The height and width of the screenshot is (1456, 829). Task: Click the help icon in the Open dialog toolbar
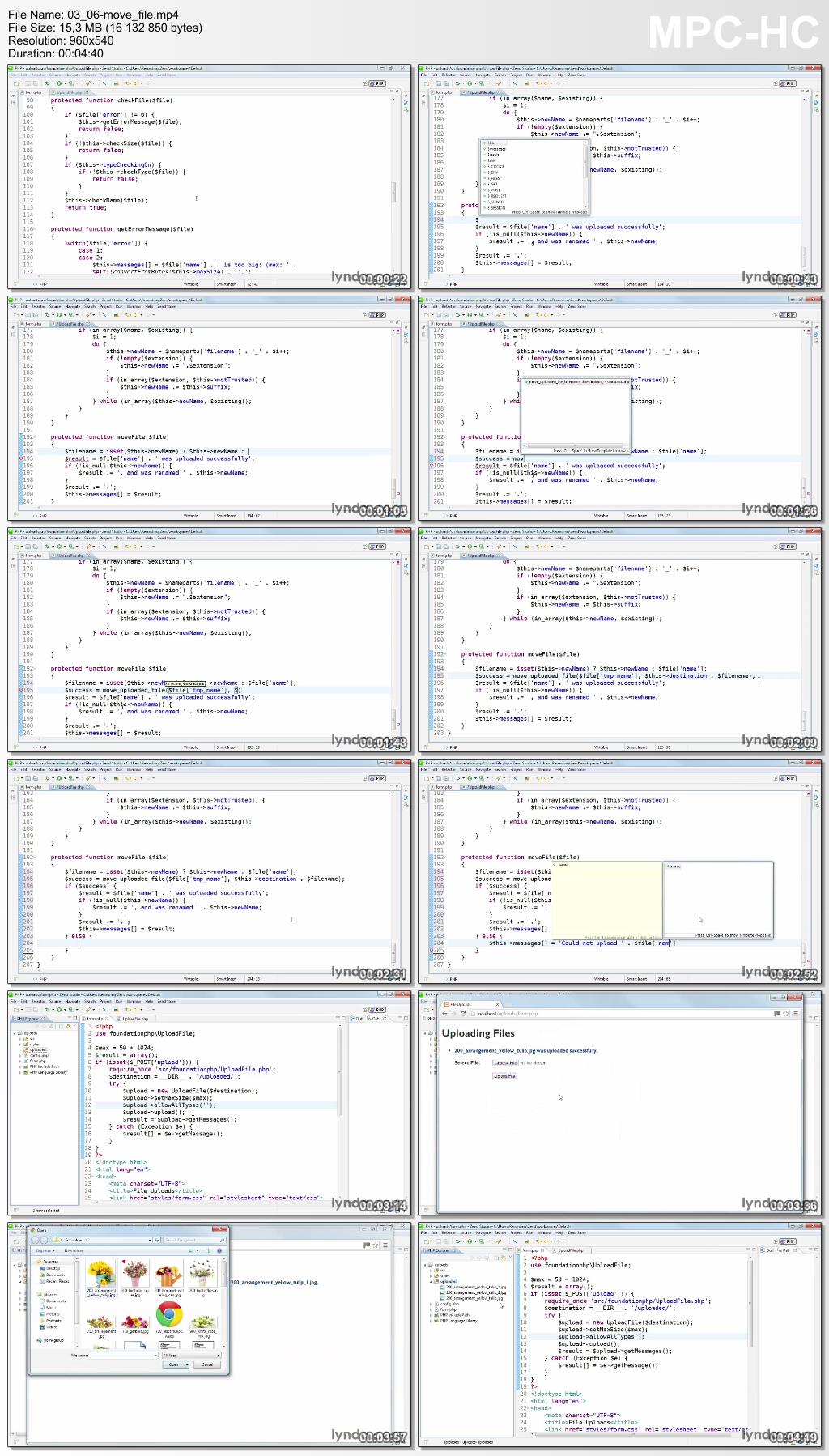tap(219, 1250)
